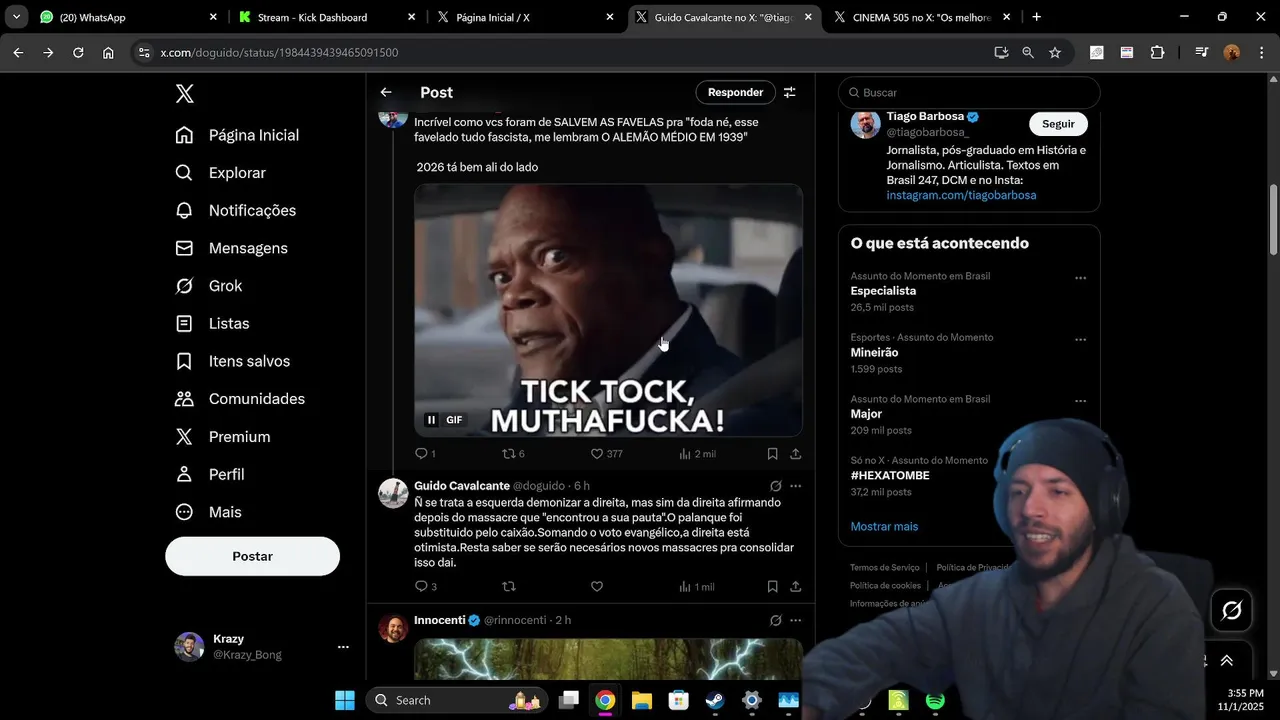Screen dimensions: 1280x720
Task: Open Chrome extensions puzzle icon
Action: (1157, 53)
